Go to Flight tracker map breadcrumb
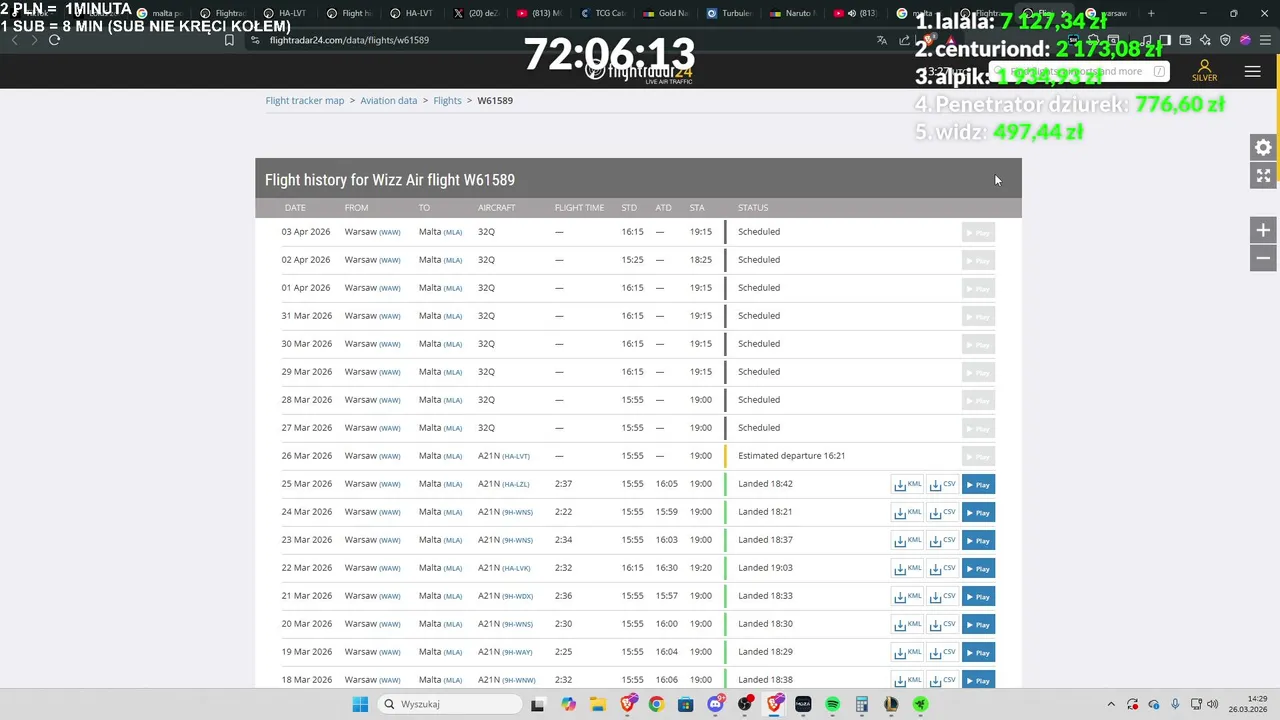The image size is (1280, 720). coord(305,101)
